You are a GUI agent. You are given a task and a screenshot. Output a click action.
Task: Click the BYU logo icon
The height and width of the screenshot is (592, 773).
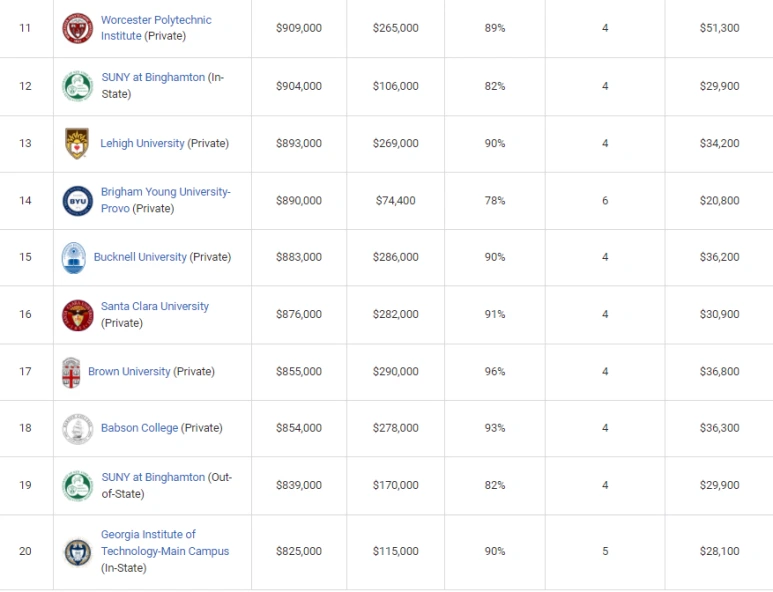[77, 200]
